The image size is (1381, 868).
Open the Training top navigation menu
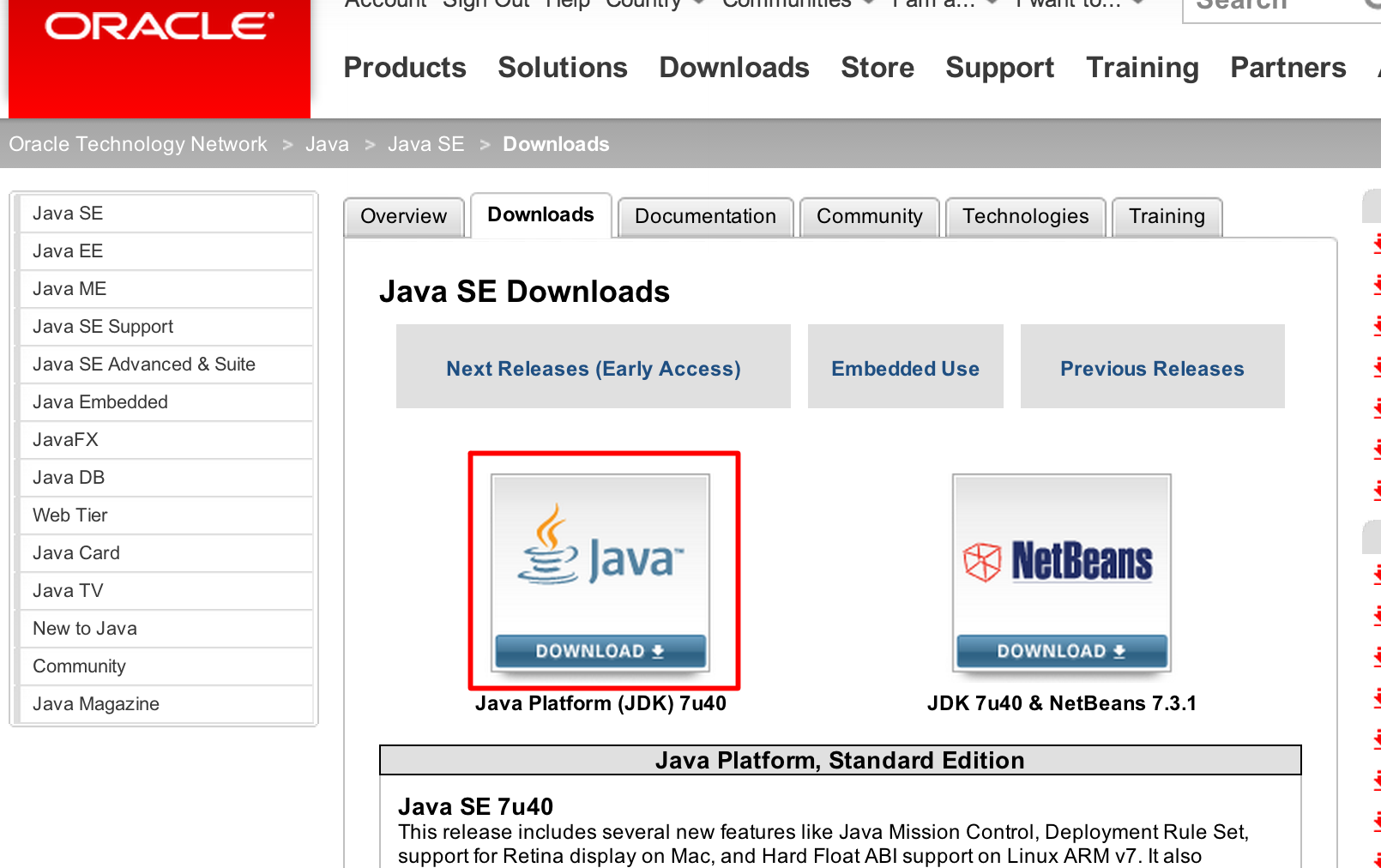1143,68
